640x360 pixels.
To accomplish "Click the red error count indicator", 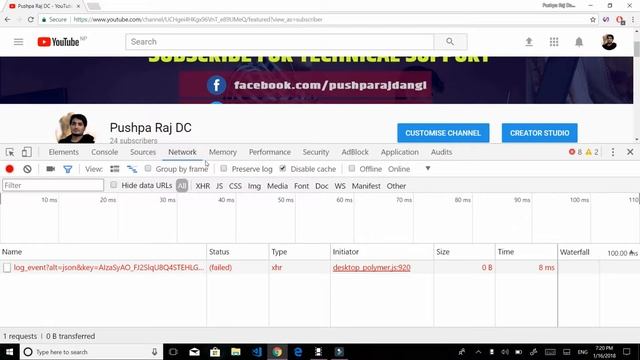I will pos(576,152).
